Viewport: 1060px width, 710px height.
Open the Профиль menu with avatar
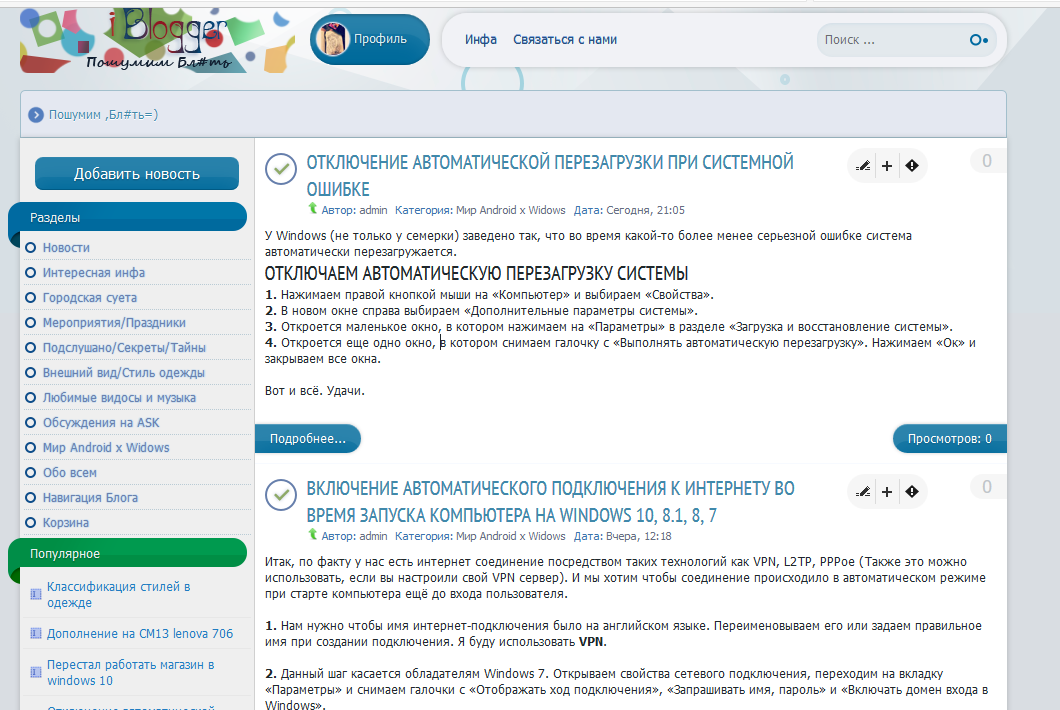click(369, 39)
